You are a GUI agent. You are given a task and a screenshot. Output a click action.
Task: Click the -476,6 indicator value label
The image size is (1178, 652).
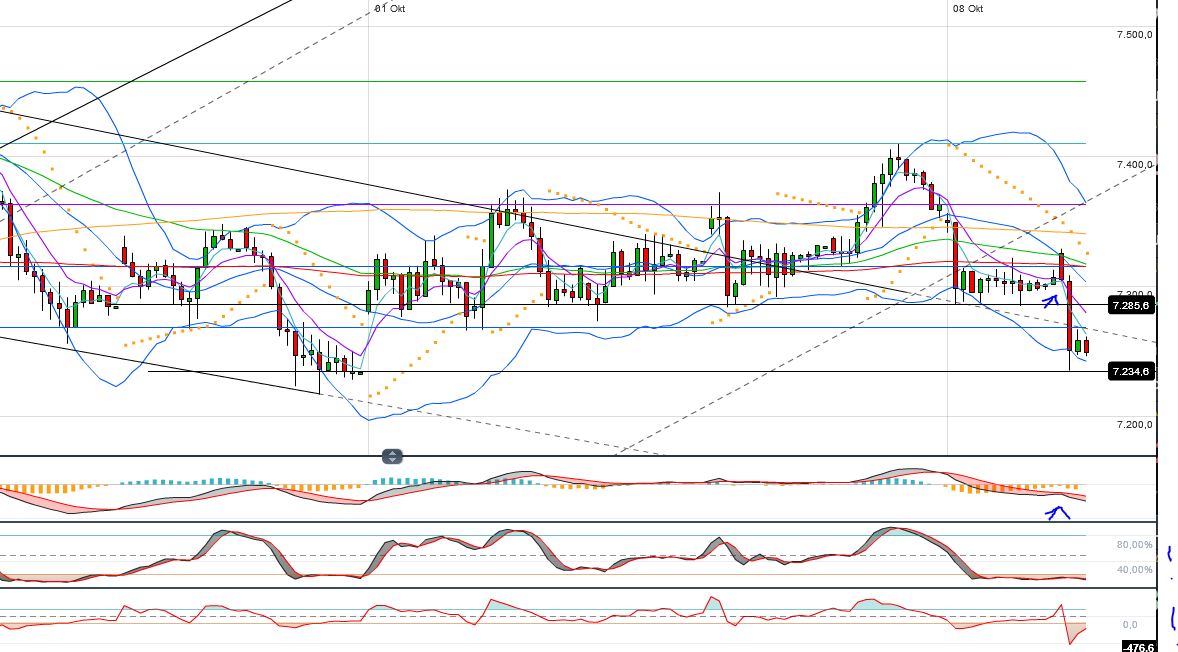point(1138,646)
